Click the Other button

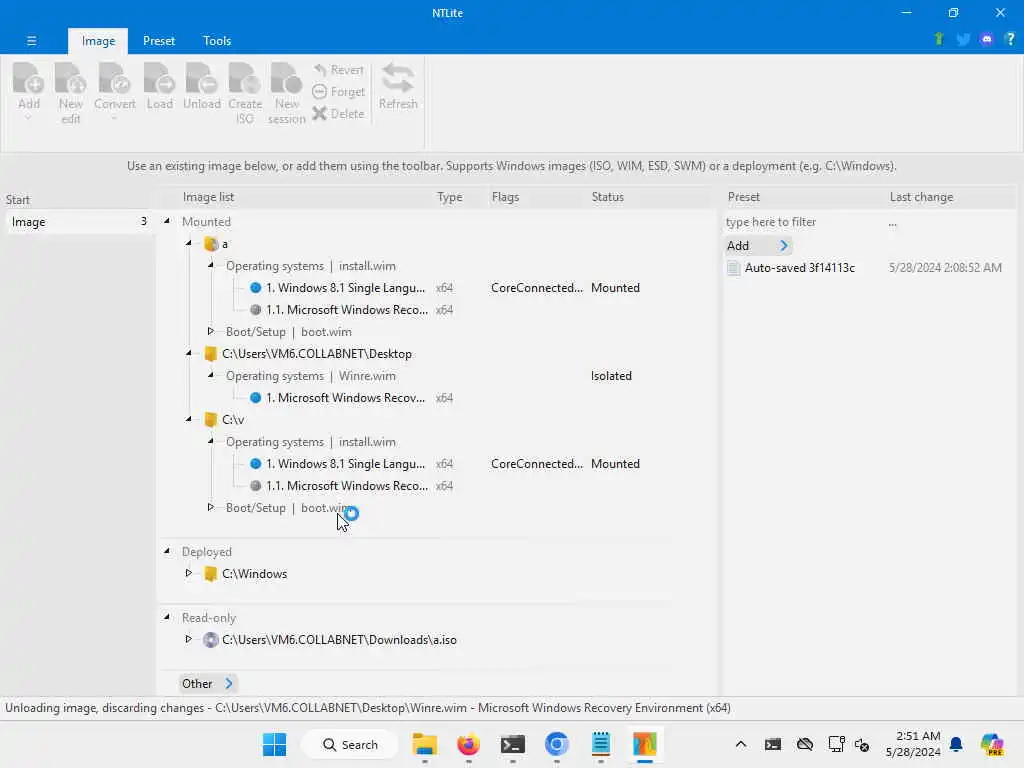[x=208, y=684]
